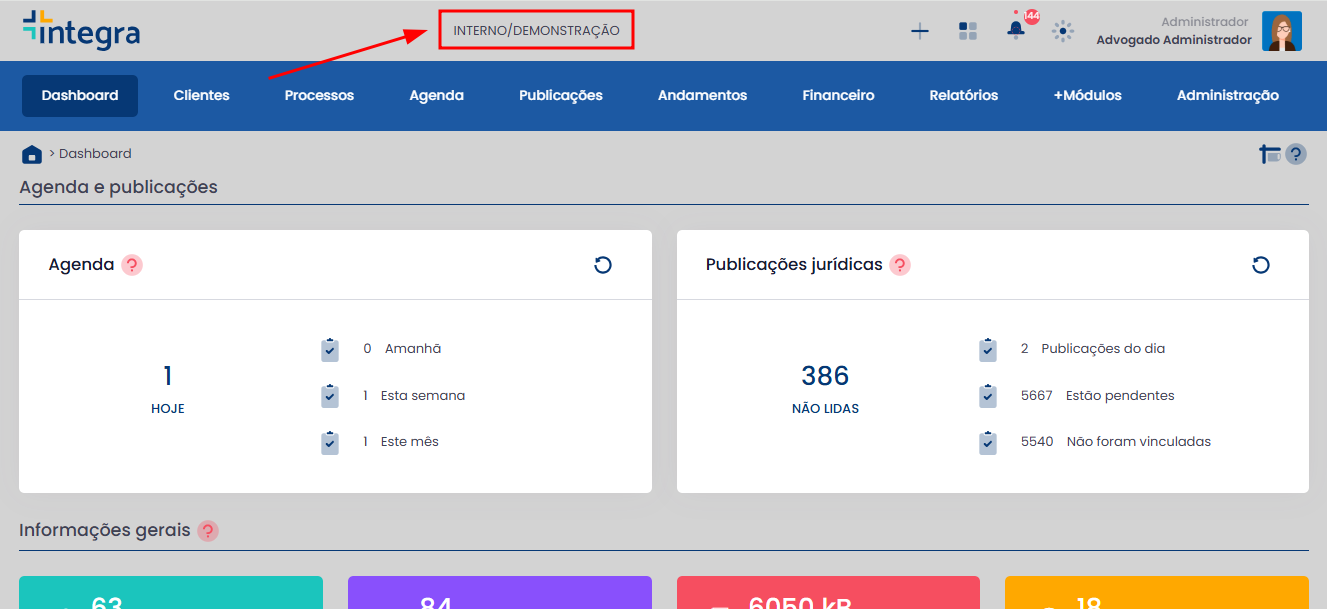1327x609 pixels.
Task: Open the 386 Não lidas publications
Action: tap(825, 387)
